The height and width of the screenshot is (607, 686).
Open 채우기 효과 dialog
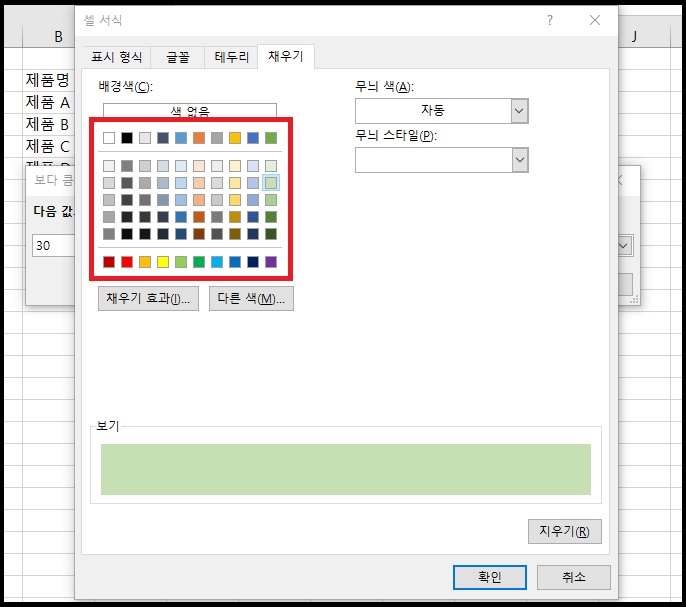tap(148, 298)
